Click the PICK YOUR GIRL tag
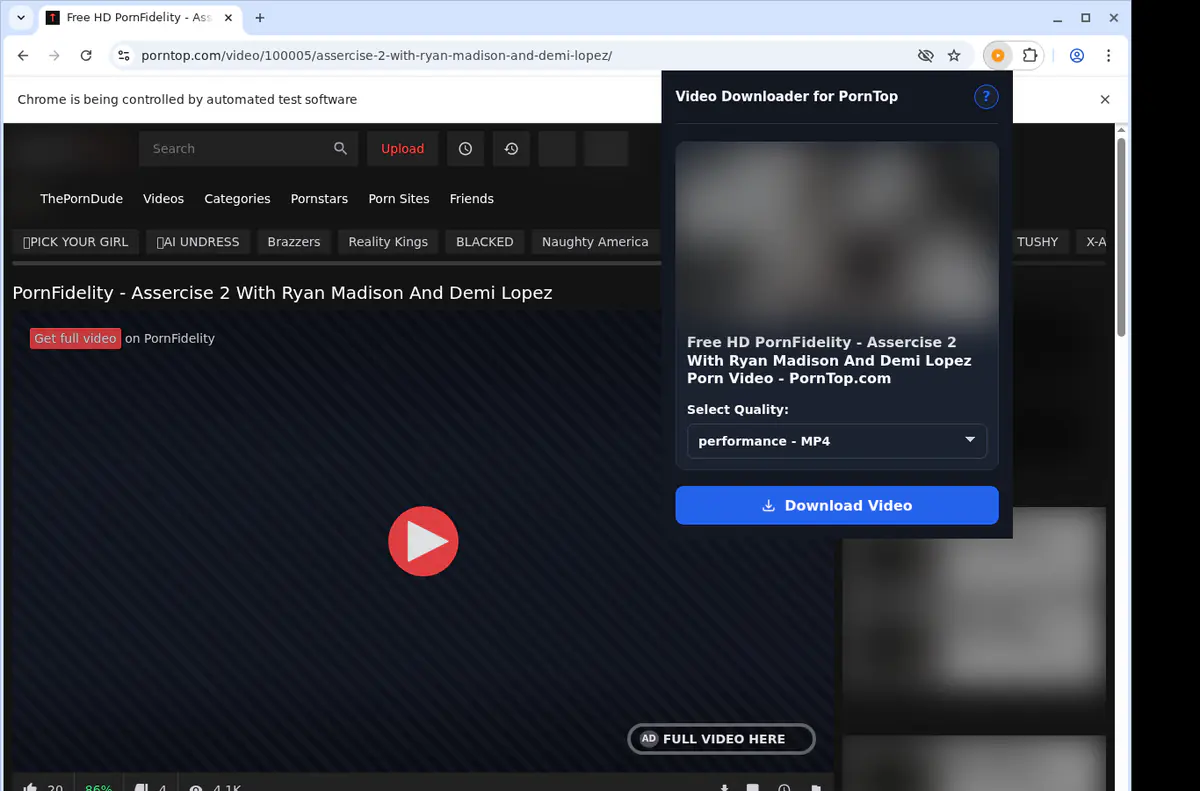Image resolution: width=1200 pixels, height=791 pixels. pyautogui.click(x=76, y=242)
